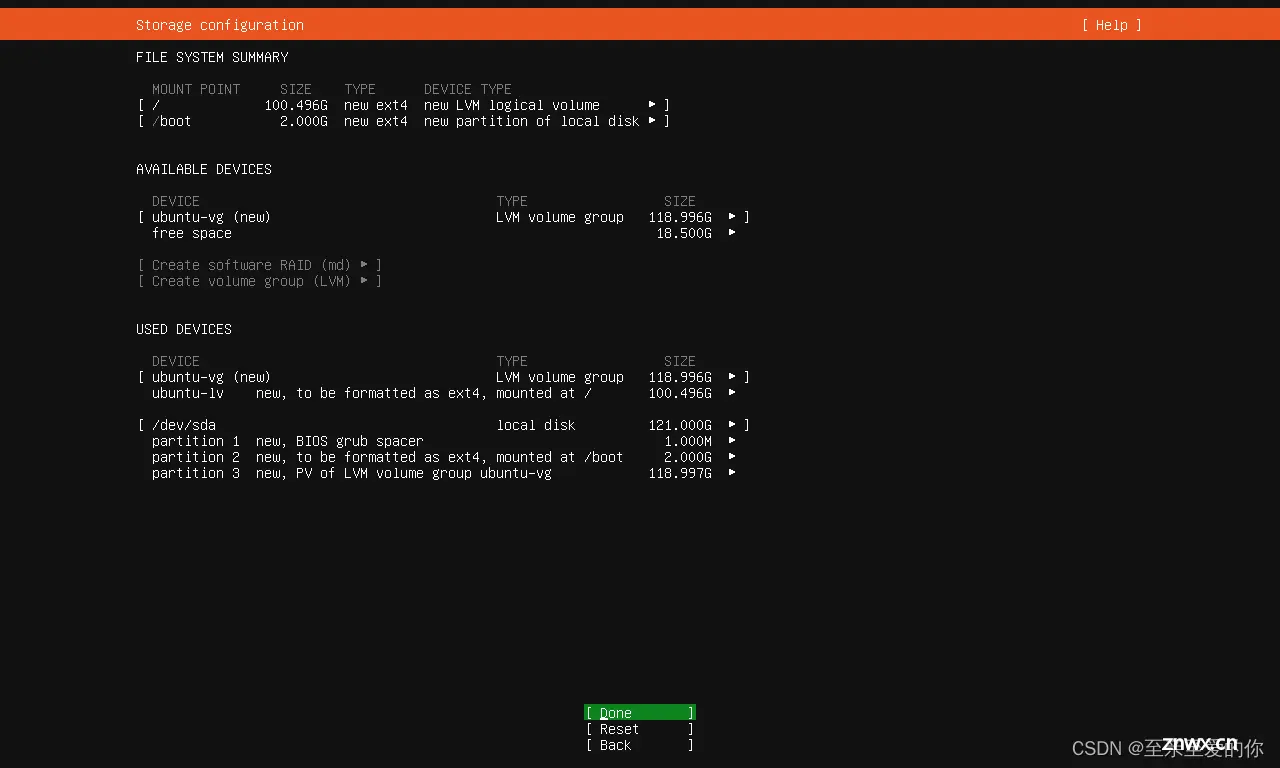Select the Done button

point(640,713)
